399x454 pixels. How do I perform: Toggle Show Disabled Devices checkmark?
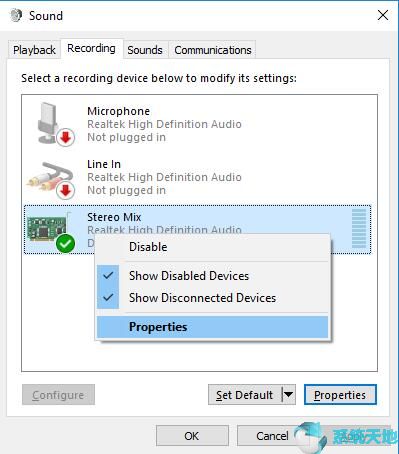[108, 276]
